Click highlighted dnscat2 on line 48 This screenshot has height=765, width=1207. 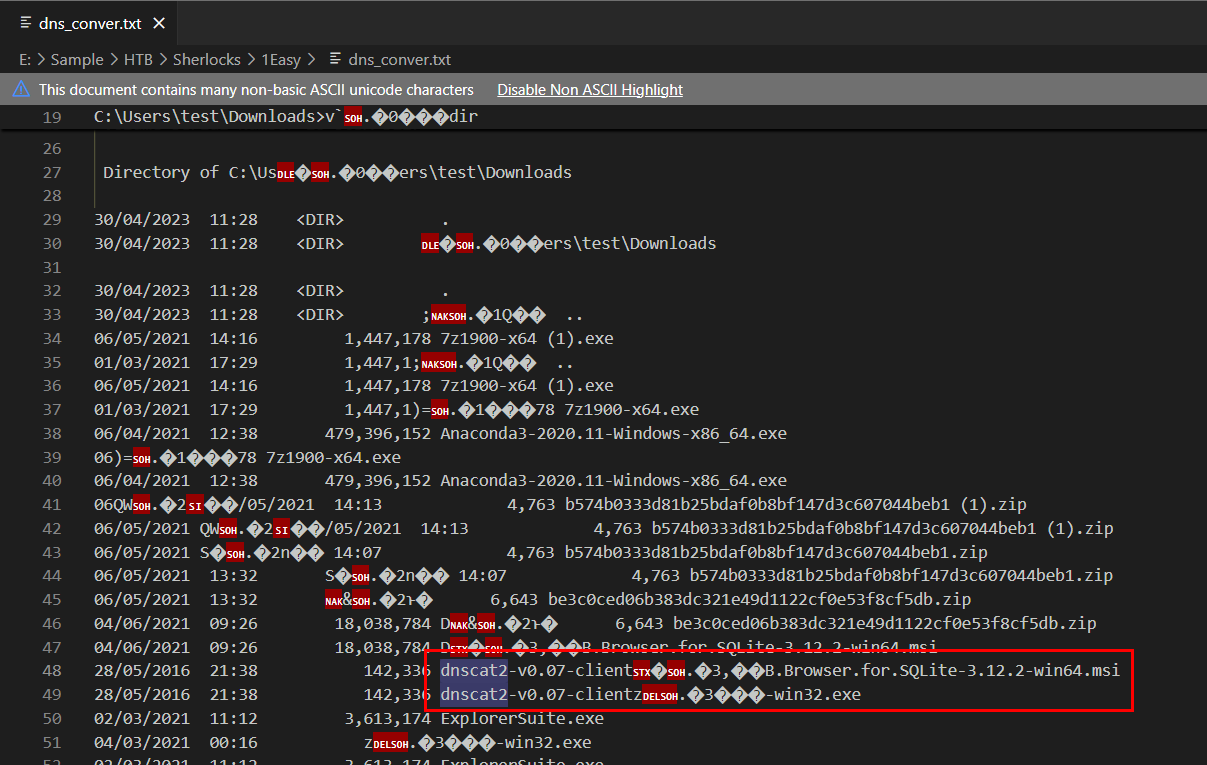click(474, 669)
